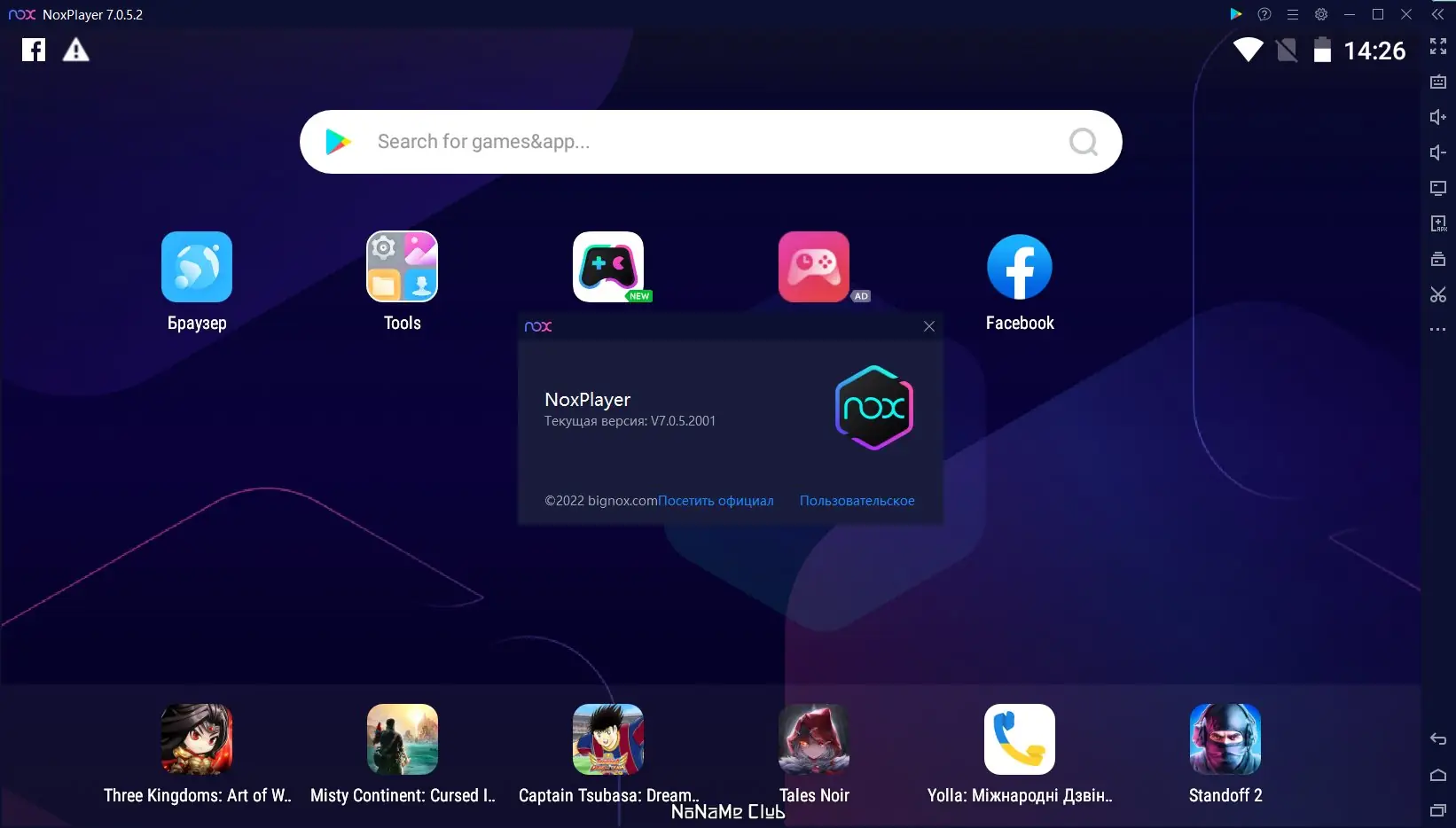This screenshot has height=828, width=1456.
Task: Toggle fullscreen mode in the sidebar
Action: (1438, 46)
